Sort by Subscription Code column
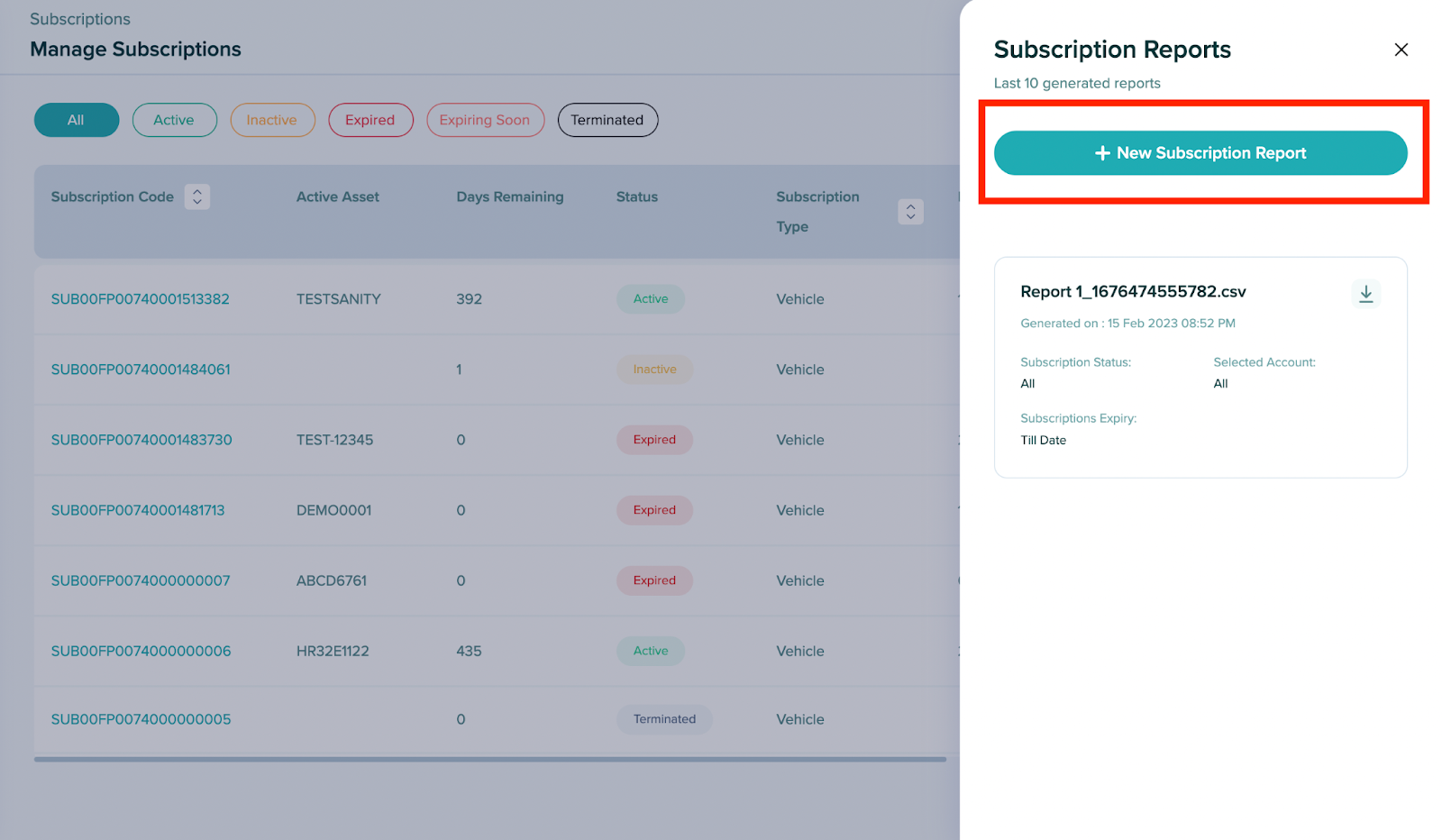1442x840 pixels. (197, 196)
